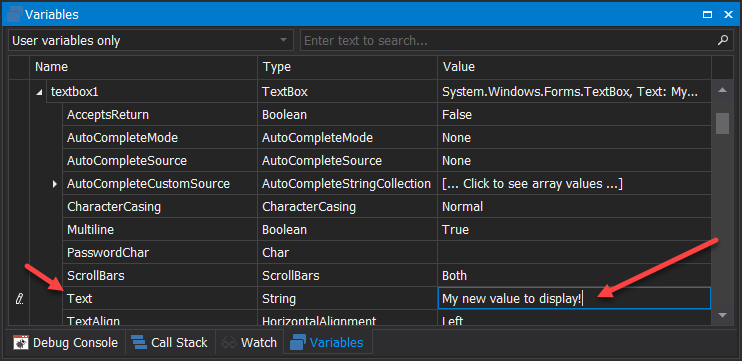Viewport: 742px width, 361px height.
Task: Switch to the Watch tab
Action: point(249,342)
